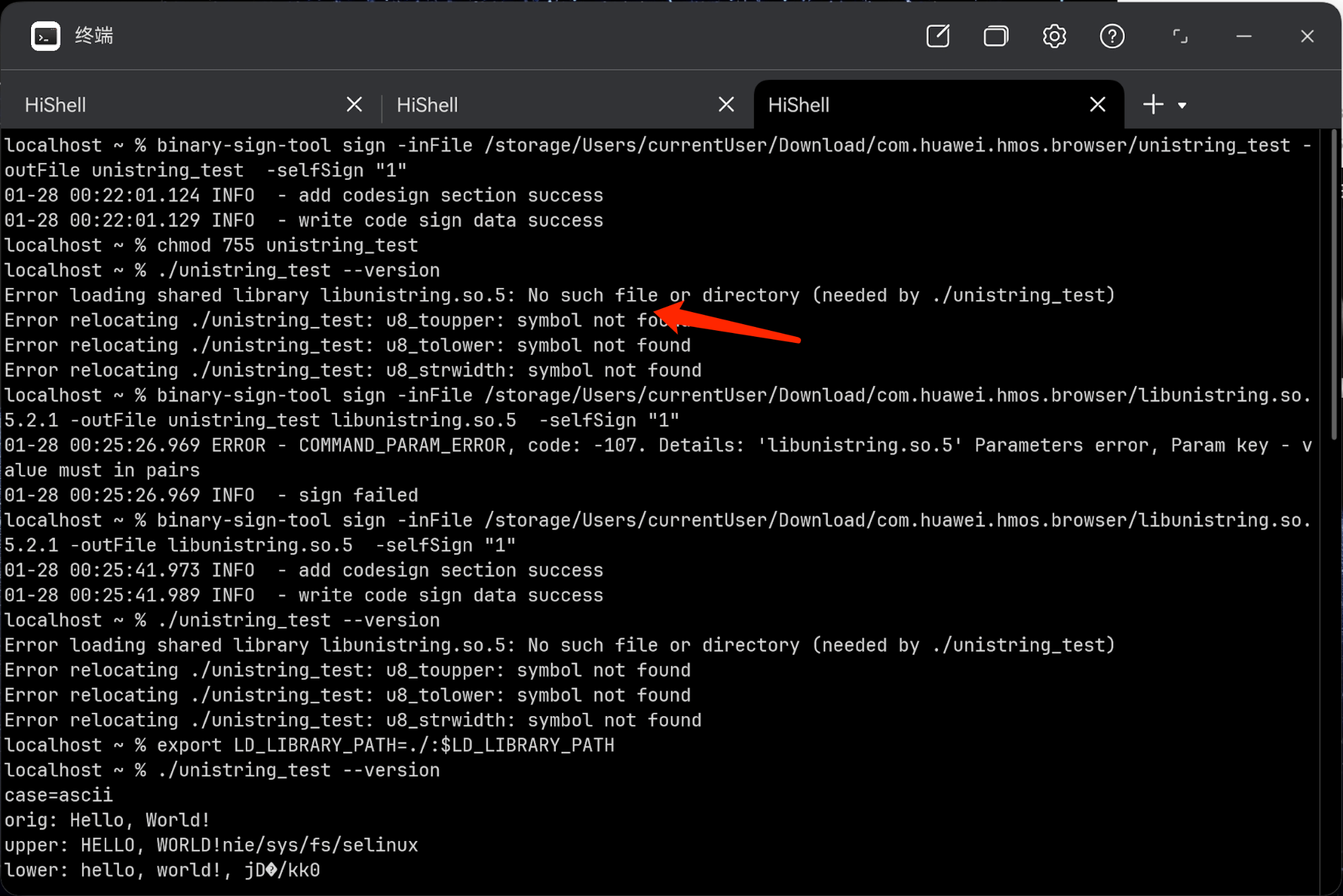
Task: Click the multi-window stack icon
Action: click(x=995, y=36)
